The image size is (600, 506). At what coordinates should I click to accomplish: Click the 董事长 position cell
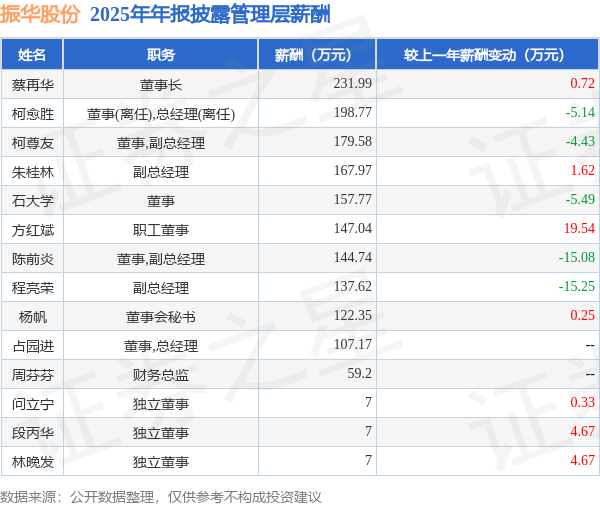[161, 85]
